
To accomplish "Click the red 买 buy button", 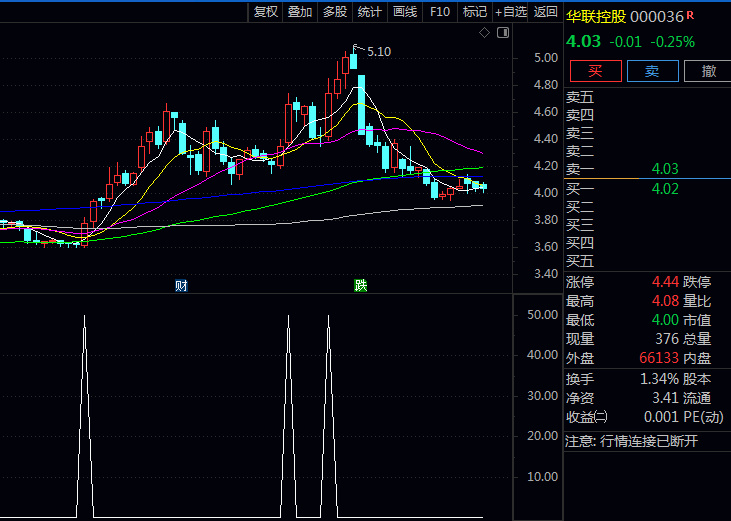I will click(595, 71).
